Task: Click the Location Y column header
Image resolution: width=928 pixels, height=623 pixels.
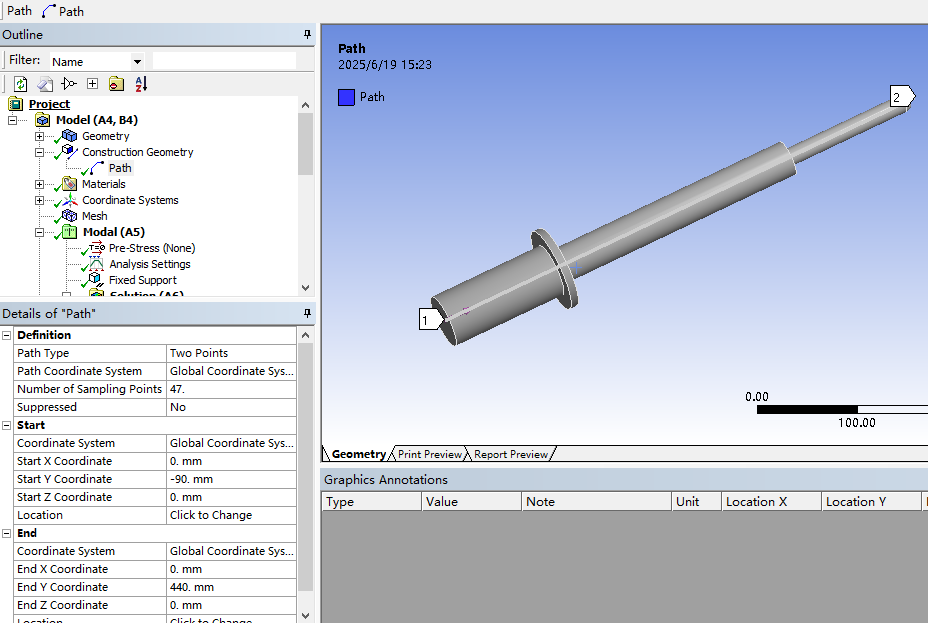Action: [872, 501]
